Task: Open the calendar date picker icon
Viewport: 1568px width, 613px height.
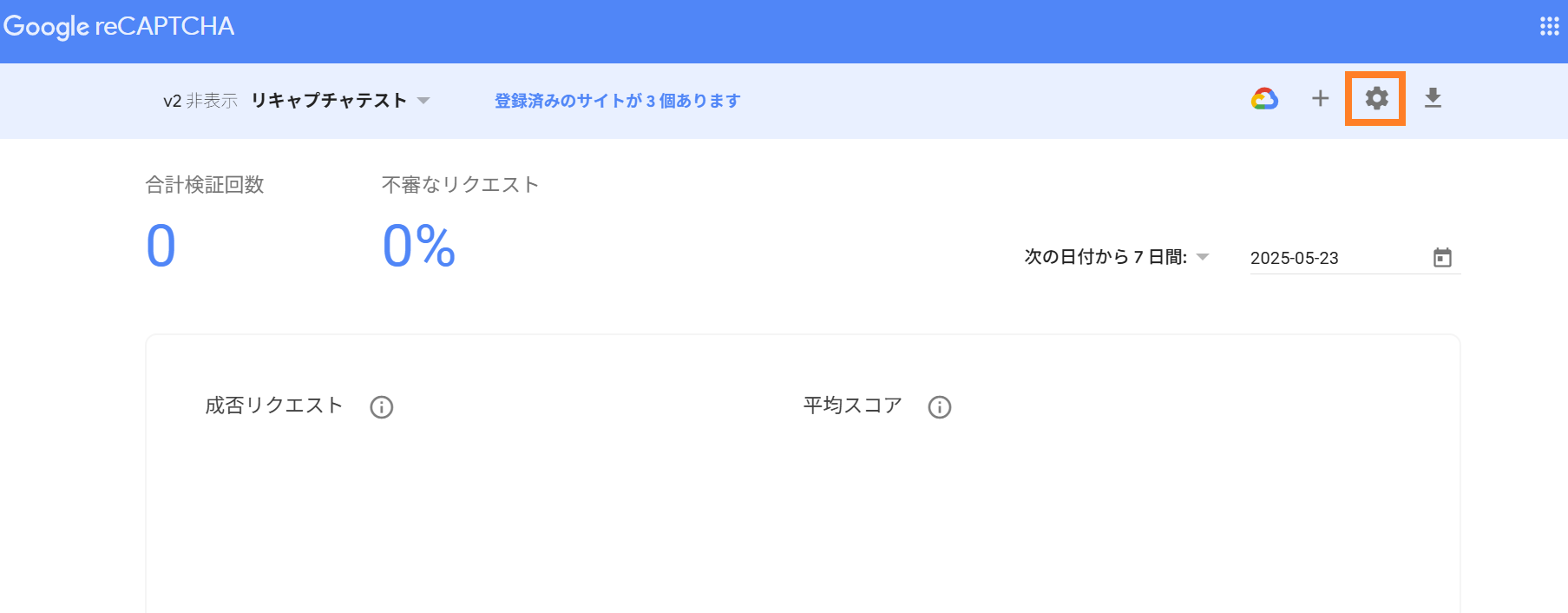Action: 1442,258
